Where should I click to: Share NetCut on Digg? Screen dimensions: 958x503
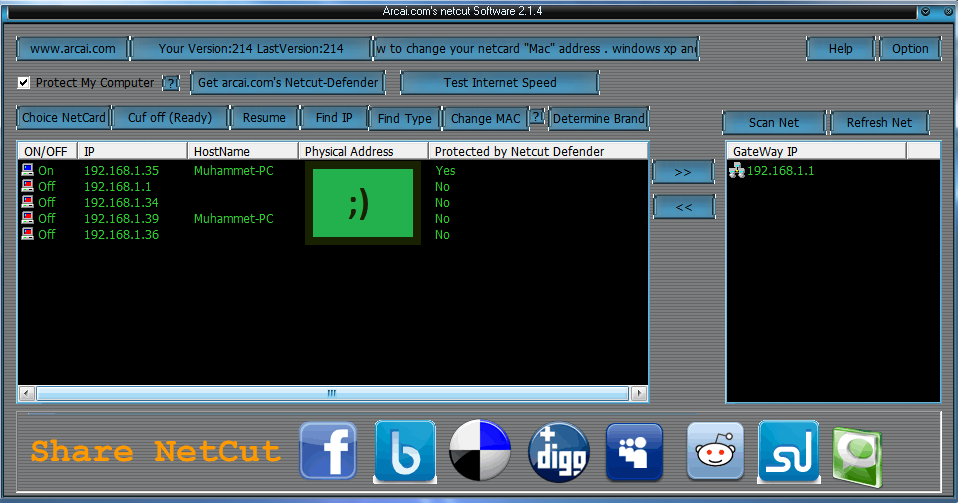(x=558, y=452)
